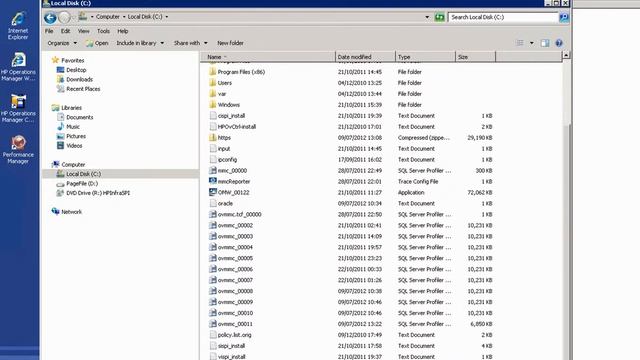Open Internet Explorer desktop shortcut

(x=18, y=25)
